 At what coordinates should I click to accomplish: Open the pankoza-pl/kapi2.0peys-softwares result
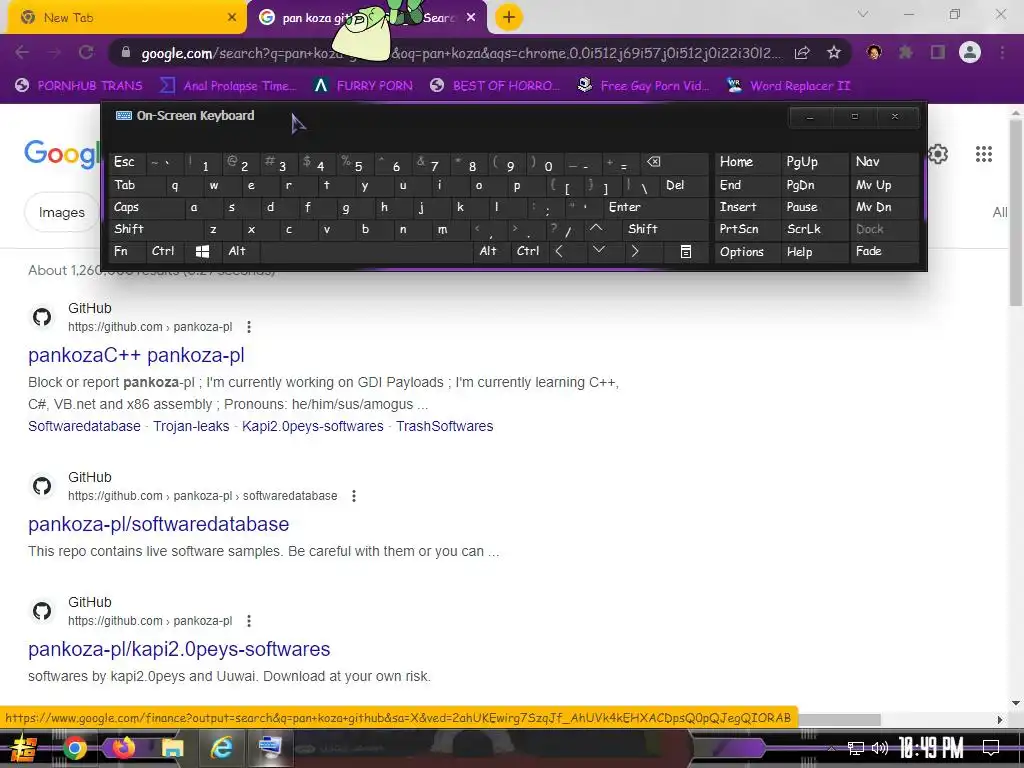tap(179, 649)
